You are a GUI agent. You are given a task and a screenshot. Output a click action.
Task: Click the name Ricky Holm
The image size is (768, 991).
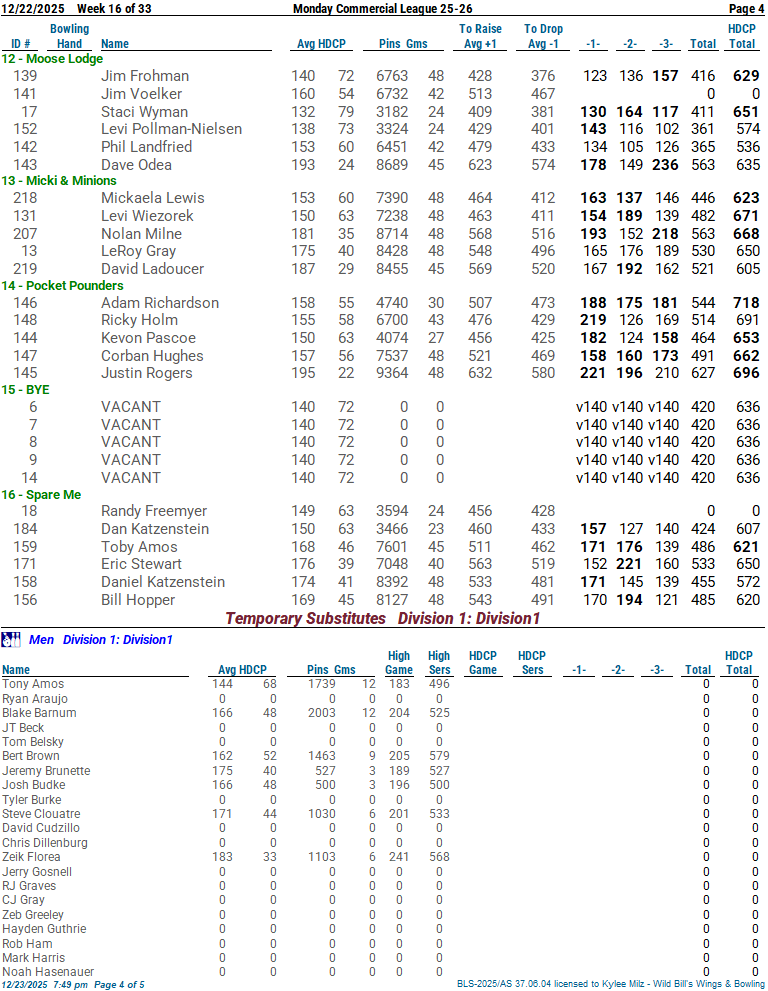(x=139, y=320)
